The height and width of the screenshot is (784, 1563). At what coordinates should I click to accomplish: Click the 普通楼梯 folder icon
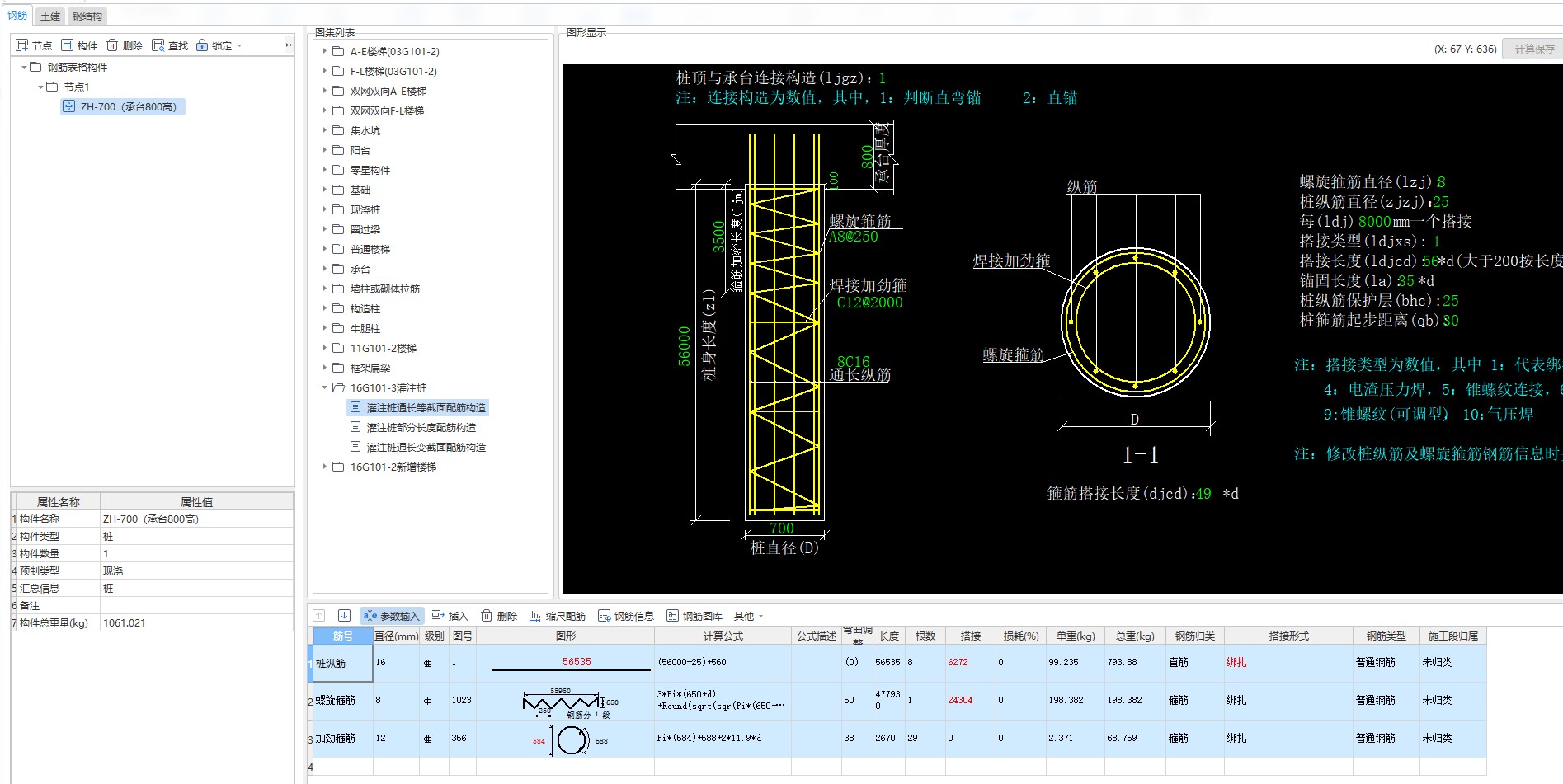(x=338, y=249)
